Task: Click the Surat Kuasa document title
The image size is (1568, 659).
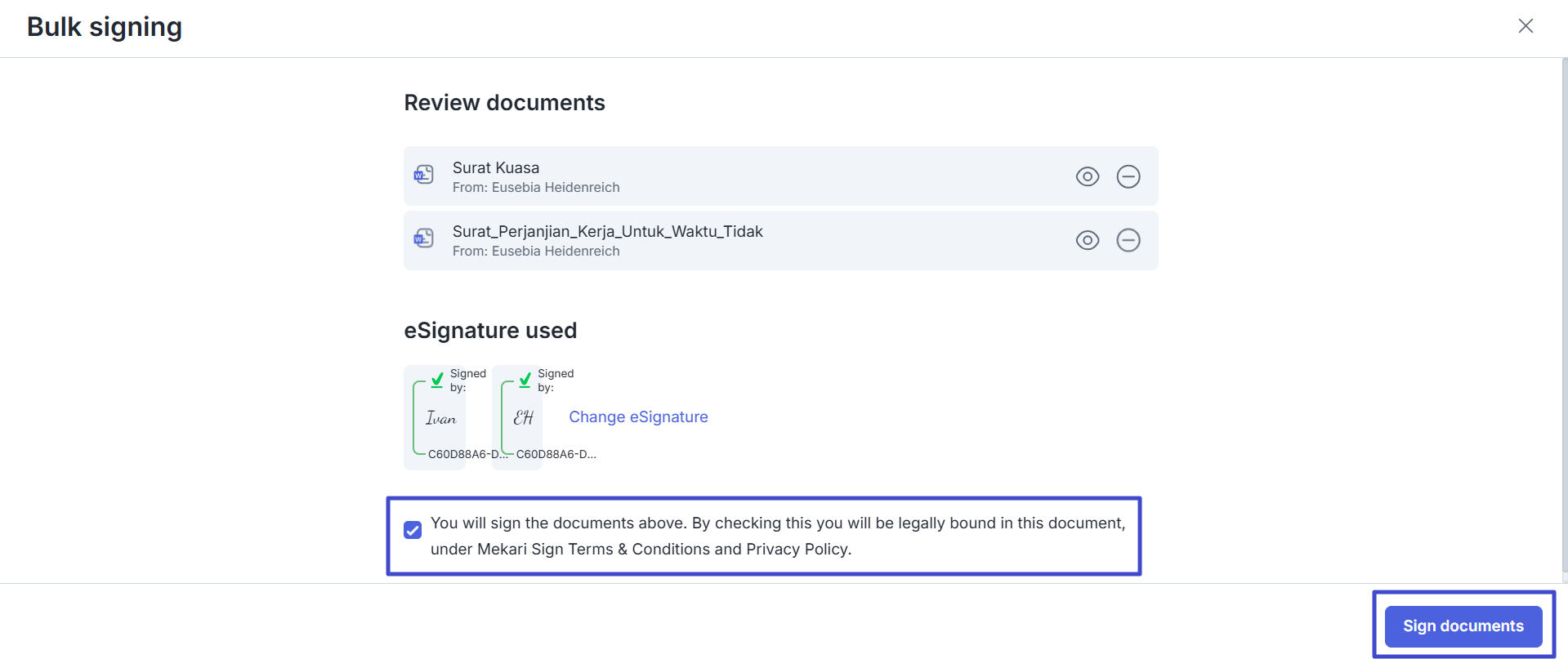Action: pyautogui.click(x=495, y=167)
